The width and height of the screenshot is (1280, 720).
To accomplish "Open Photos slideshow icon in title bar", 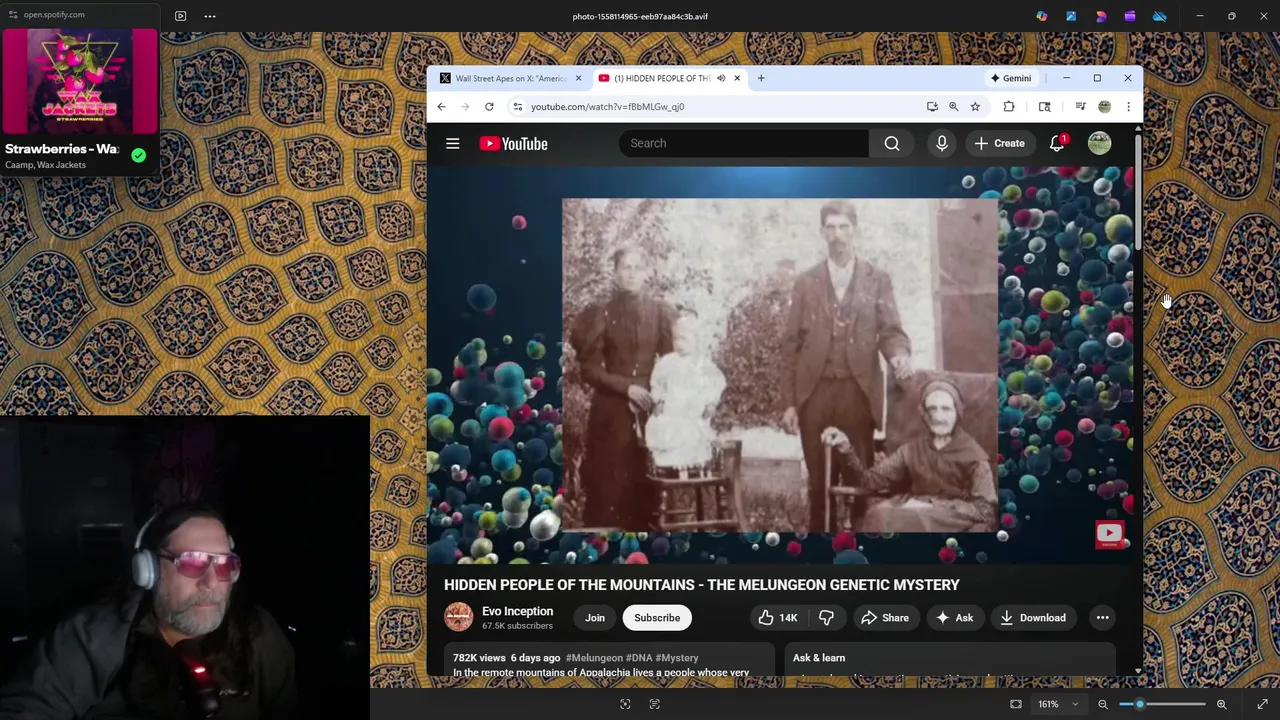I will point(180,16).
